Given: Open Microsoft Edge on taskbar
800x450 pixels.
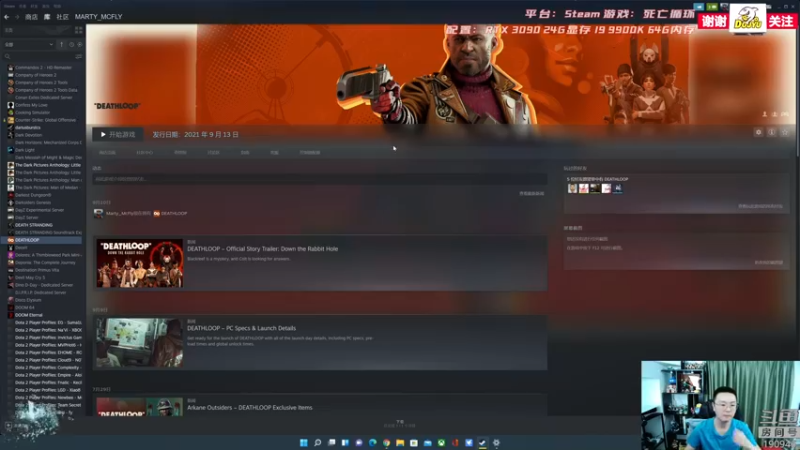Looking at the screenshot, I should (x=372, y=442).
